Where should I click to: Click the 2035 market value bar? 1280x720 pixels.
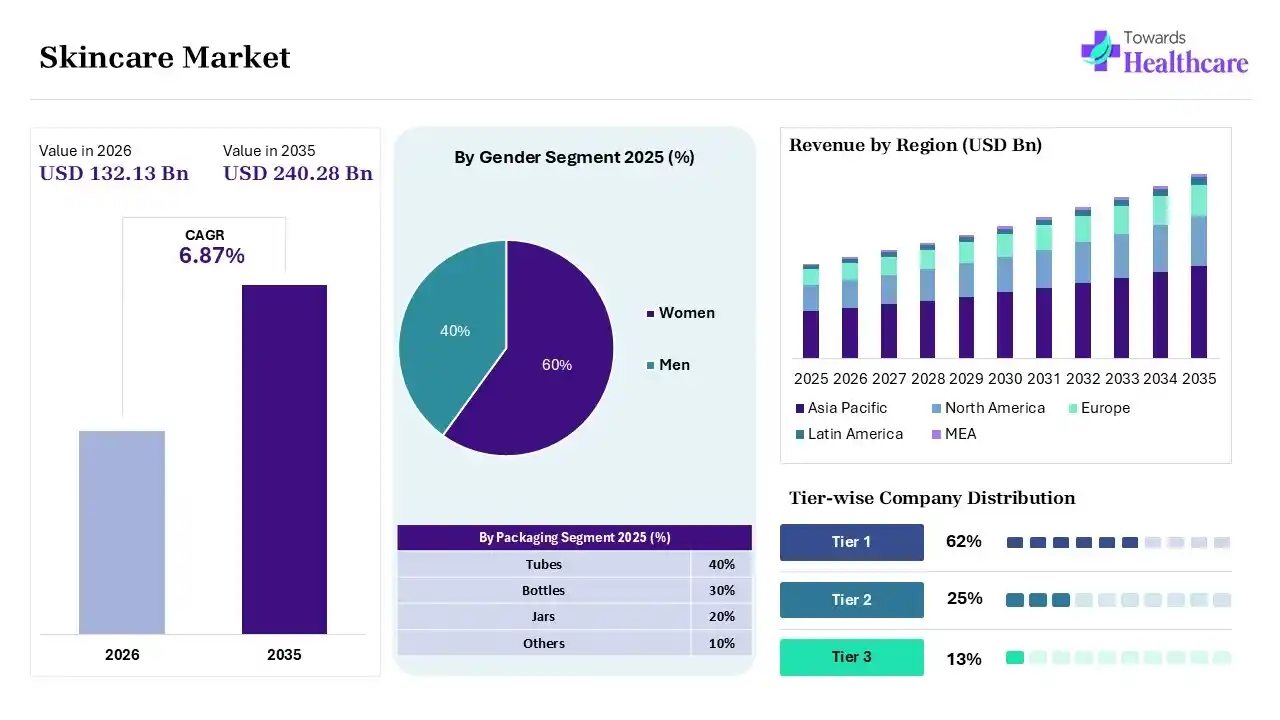click(x=284, y=459)
